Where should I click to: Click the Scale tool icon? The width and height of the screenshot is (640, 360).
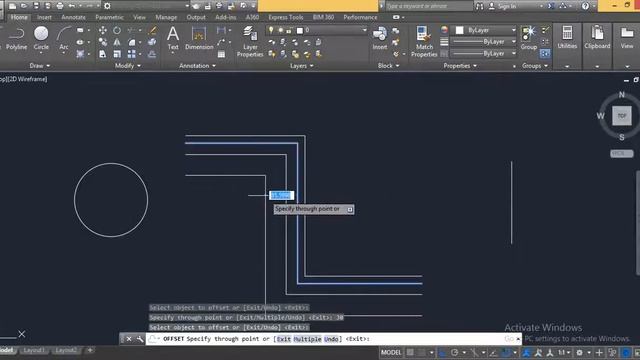tap(117, 54)
